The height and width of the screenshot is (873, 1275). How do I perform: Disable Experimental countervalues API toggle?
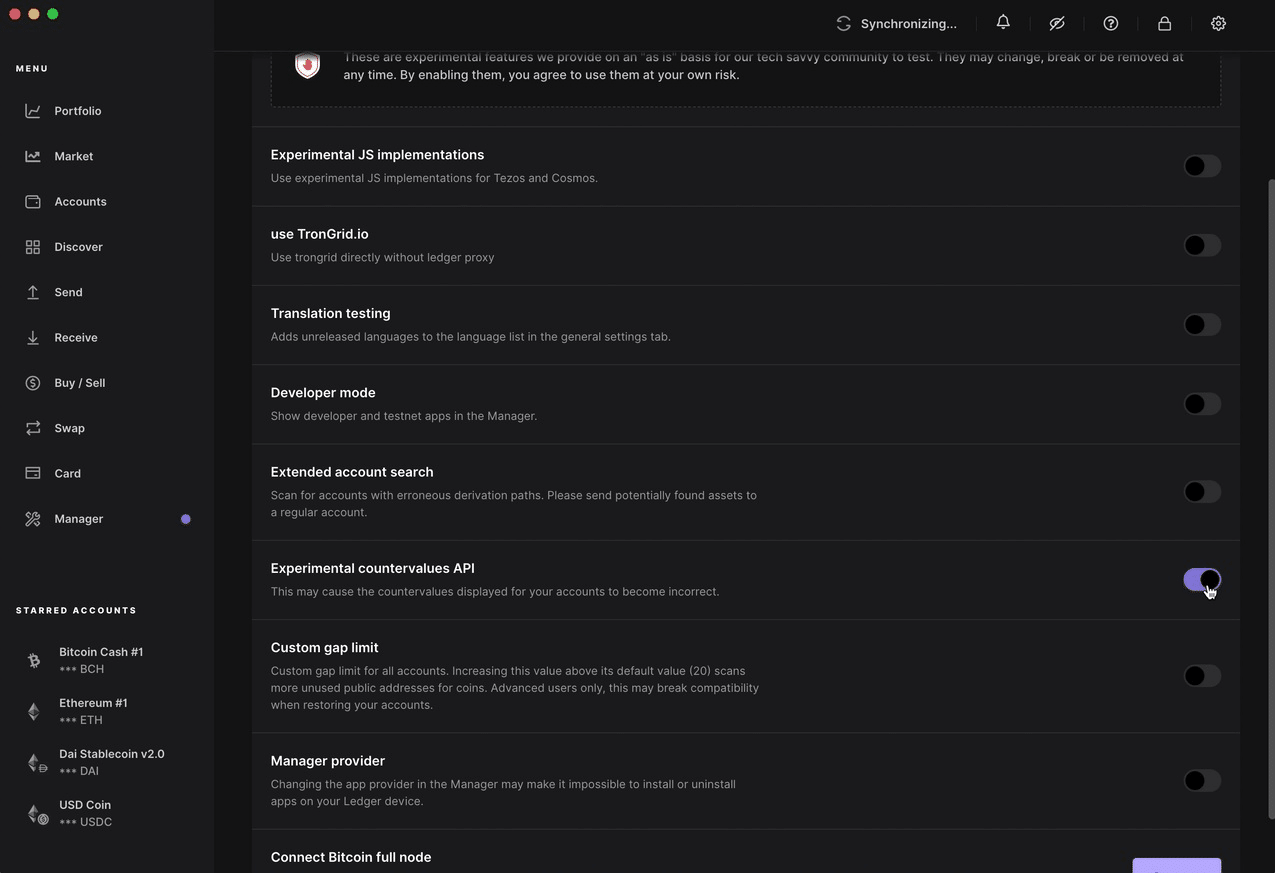pos(1201,580)
